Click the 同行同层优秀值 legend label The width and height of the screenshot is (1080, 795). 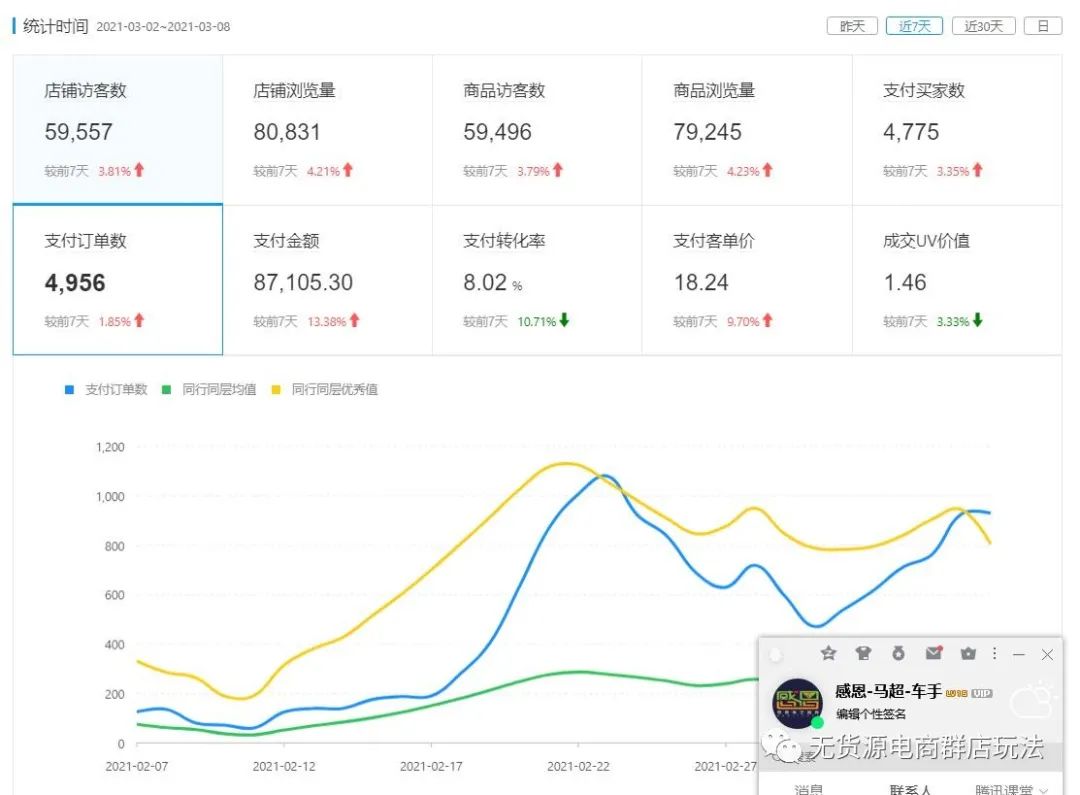point(335,389)
